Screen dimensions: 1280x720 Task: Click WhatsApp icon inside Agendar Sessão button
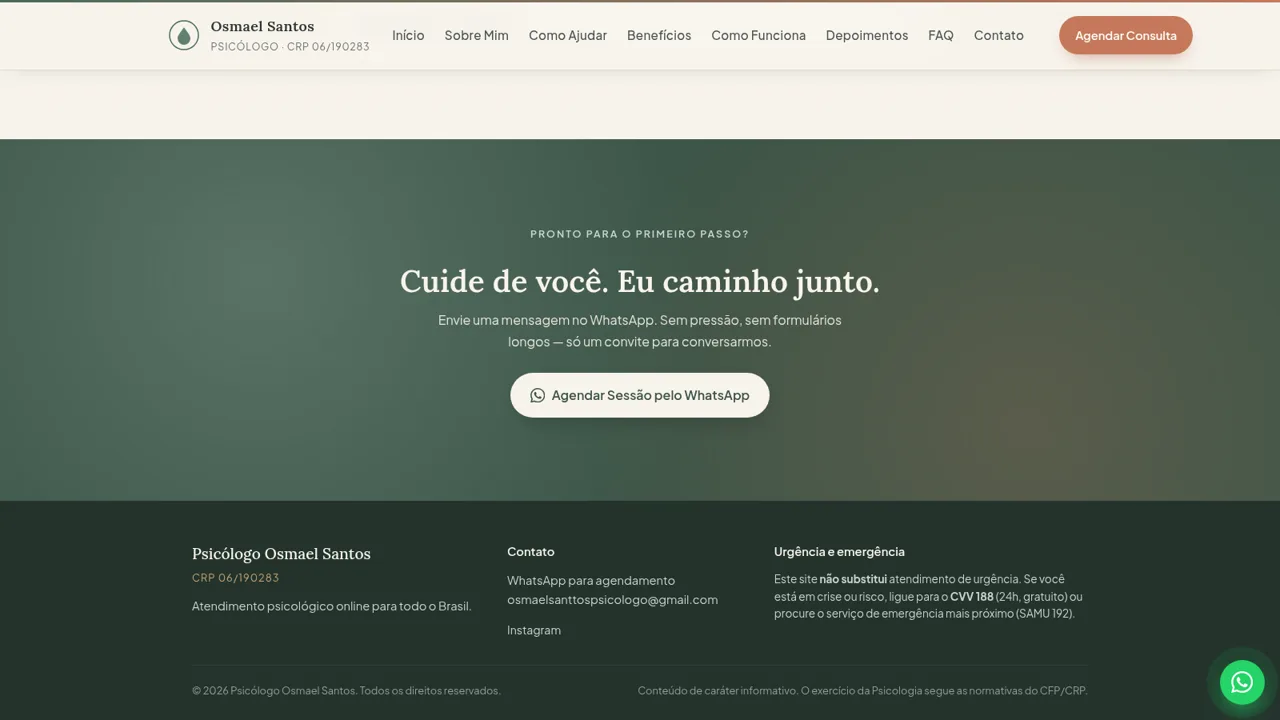coord(537,395)
